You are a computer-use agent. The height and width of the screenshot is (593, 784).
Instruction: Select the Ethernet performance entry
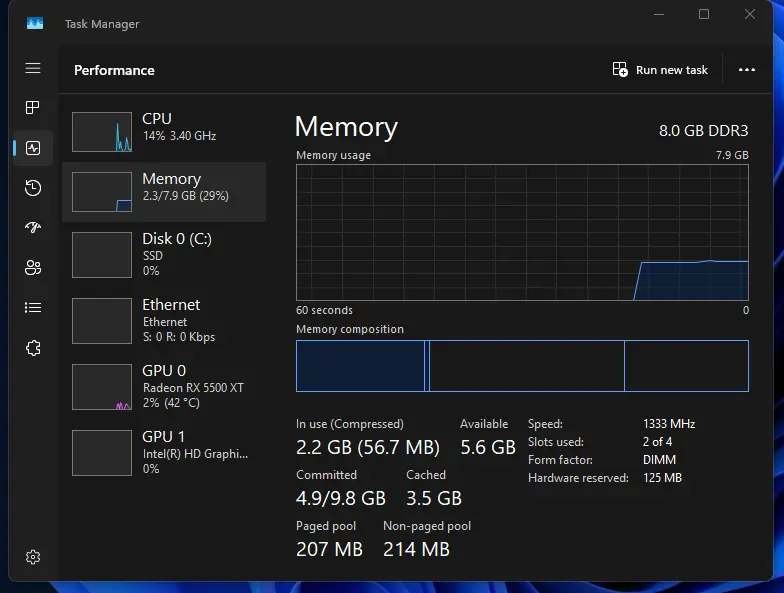pyautogui.click(x=164, y=321)
